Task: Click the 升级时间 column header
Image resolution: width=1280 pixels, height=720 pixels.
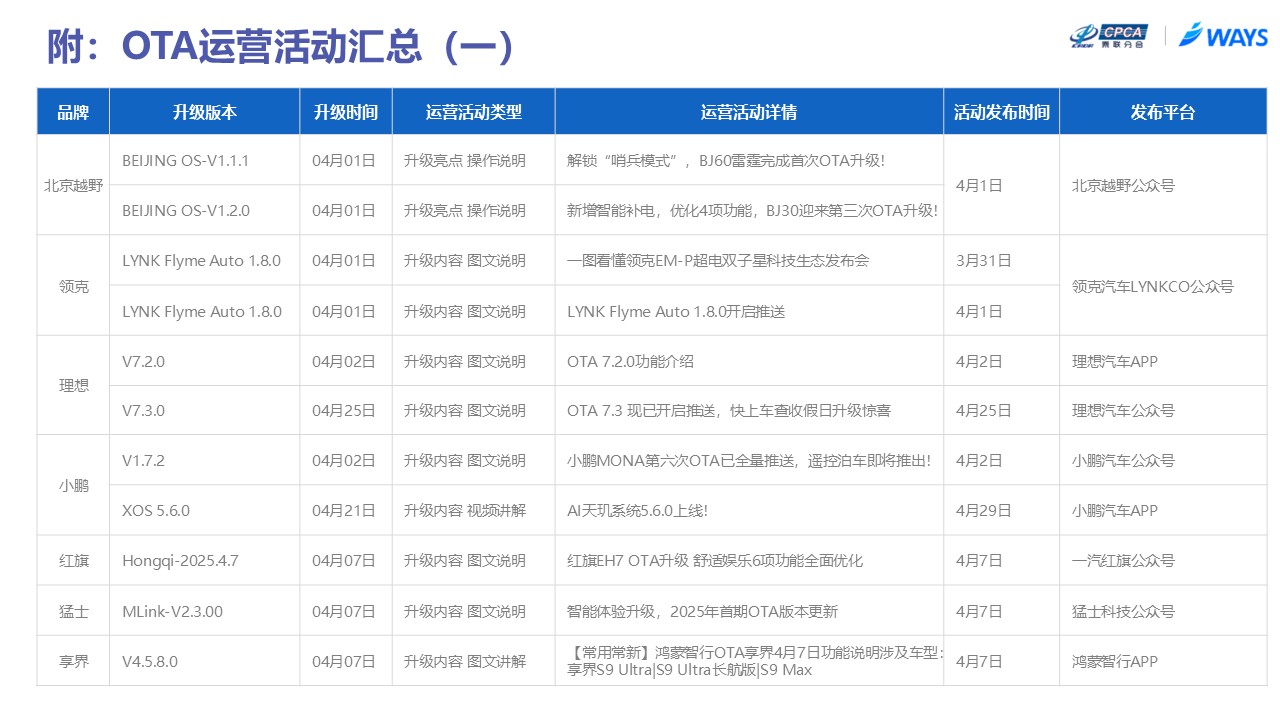Action: point(346,112)
